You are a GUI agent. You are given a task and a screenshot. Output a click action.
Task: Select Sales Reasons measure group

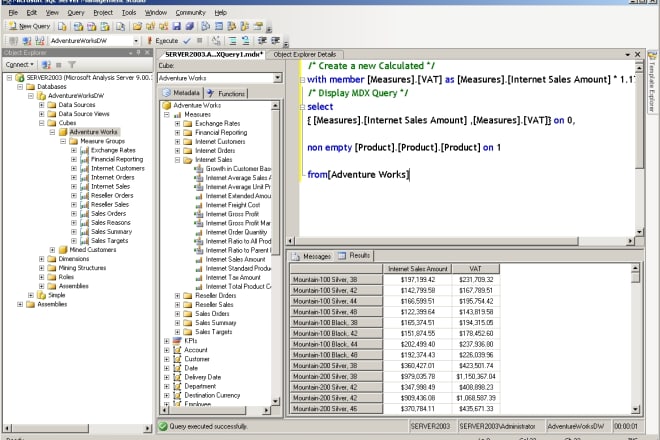tap(111, 222)
